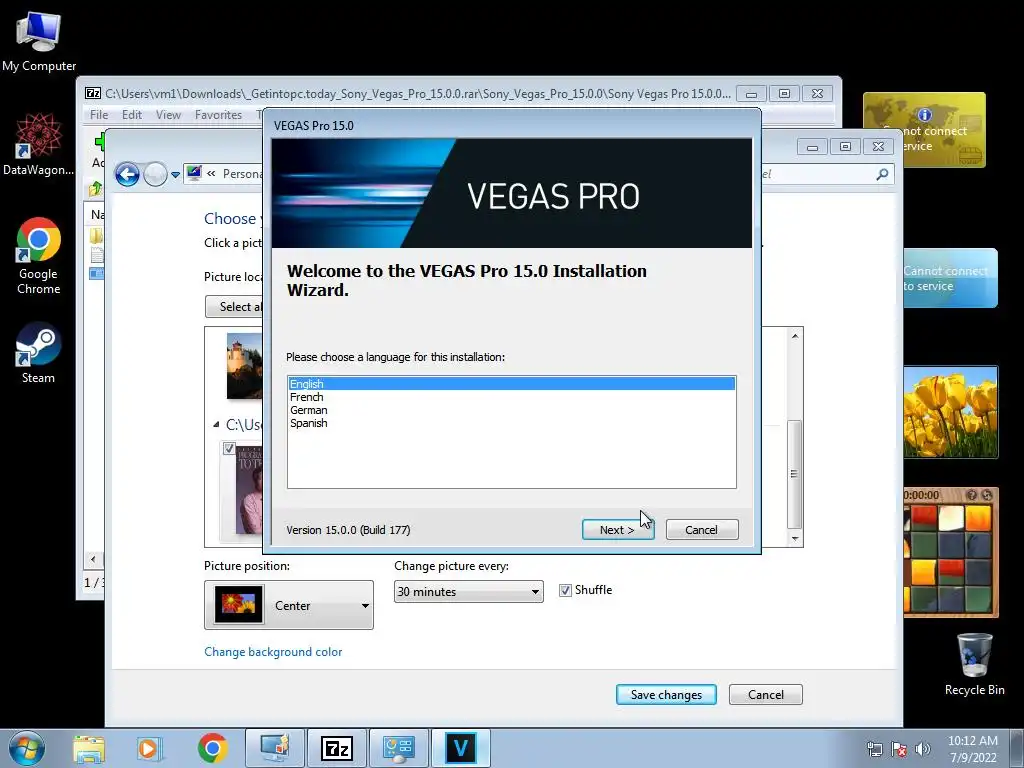Open File menu in 7-Zip window
1024x768 pixels.
[99, 114]
